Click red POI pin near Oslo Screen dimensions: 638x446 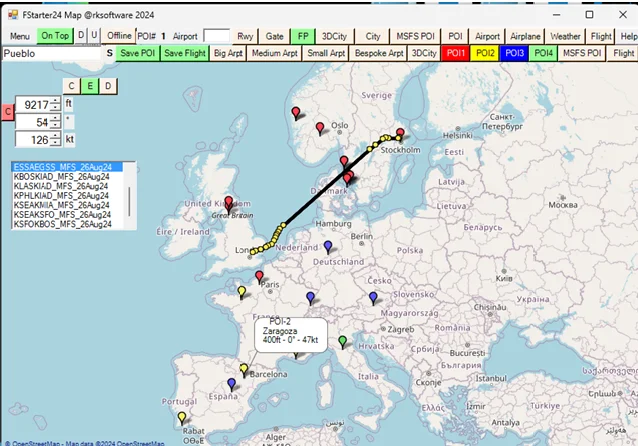[320, 128]
